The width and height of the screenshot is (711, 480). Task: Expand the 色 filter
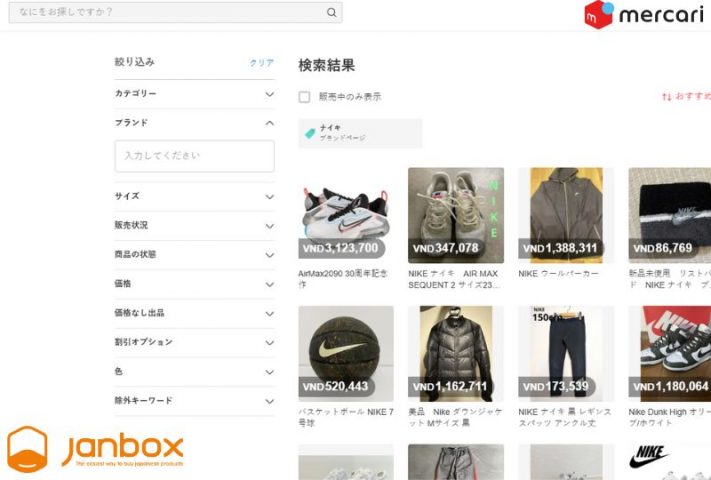click(x=269, y=372)
